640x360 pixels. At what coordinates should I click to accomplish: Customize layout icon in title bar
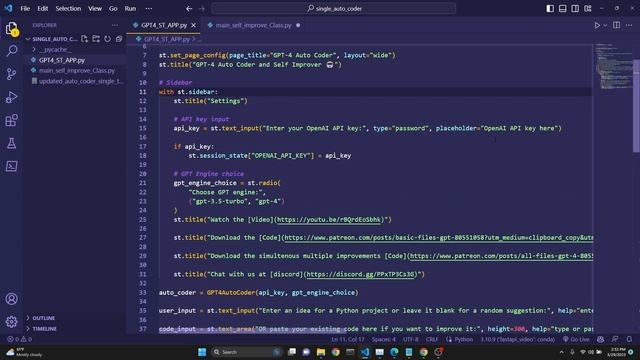pos(588,8)
